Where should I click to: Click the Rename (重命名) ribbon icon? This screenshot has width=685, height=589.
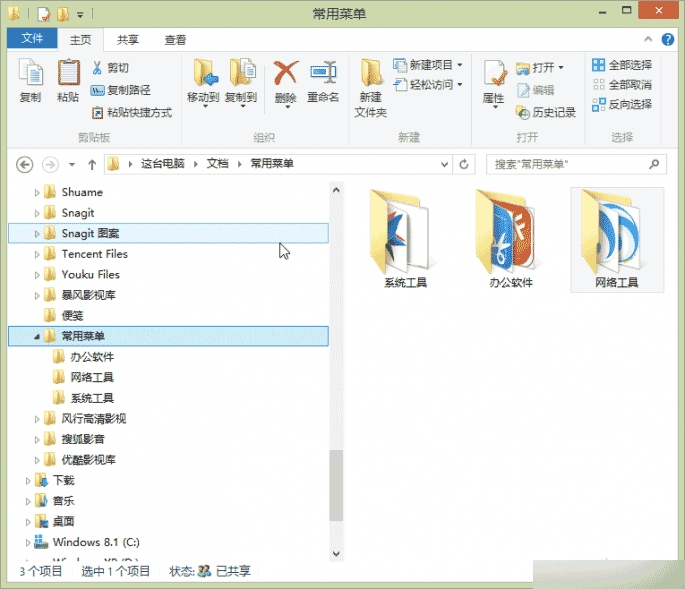point(323,73)
